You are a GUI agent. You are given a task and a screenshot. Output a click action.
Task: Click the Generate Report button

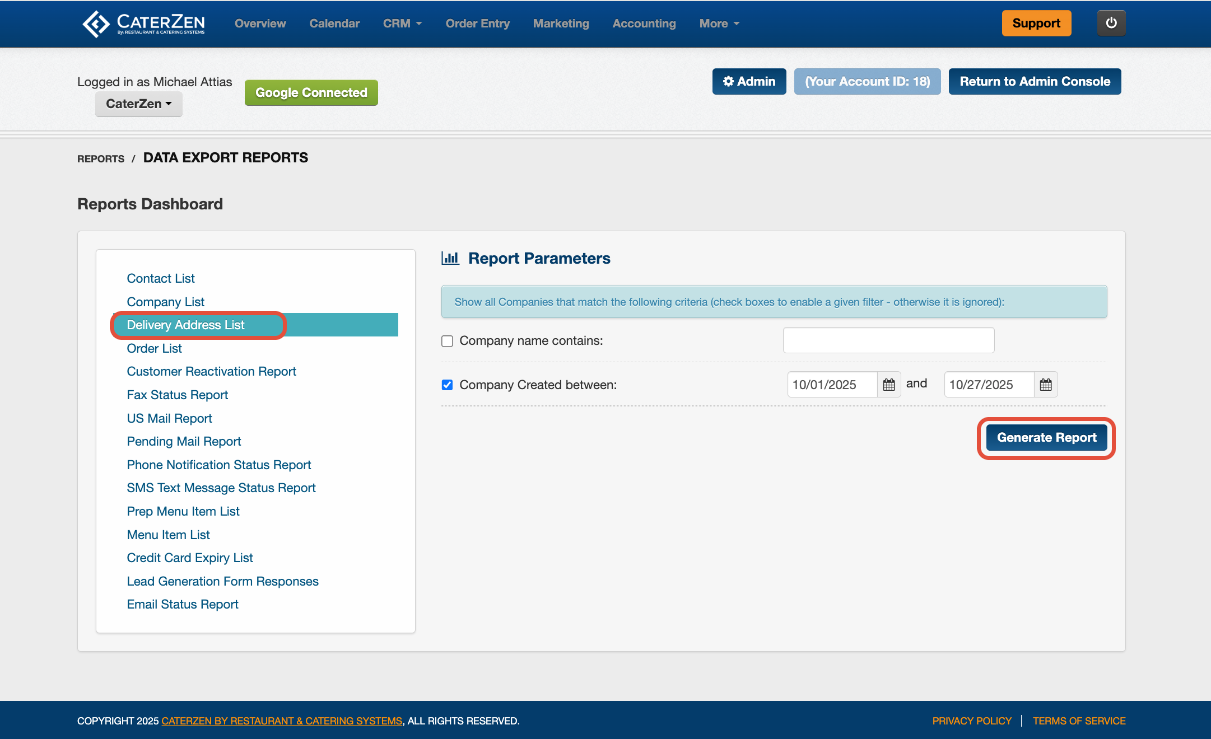[x=1046, y=438]
